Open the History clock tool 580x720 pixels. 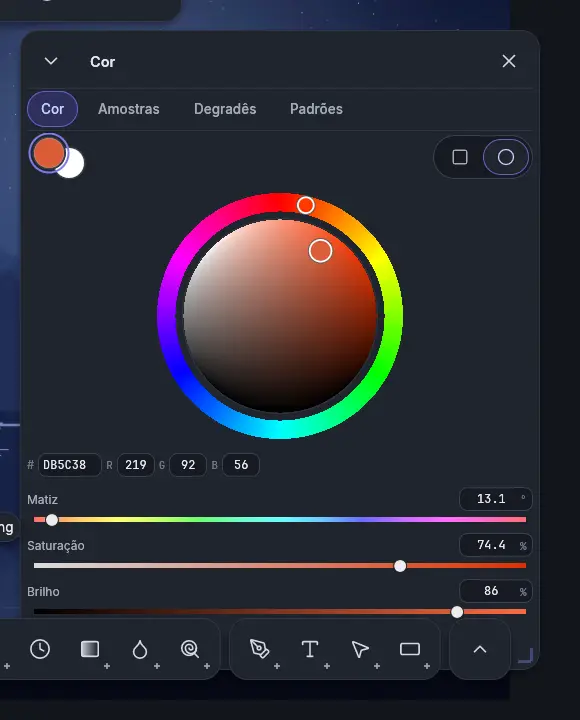40,649
